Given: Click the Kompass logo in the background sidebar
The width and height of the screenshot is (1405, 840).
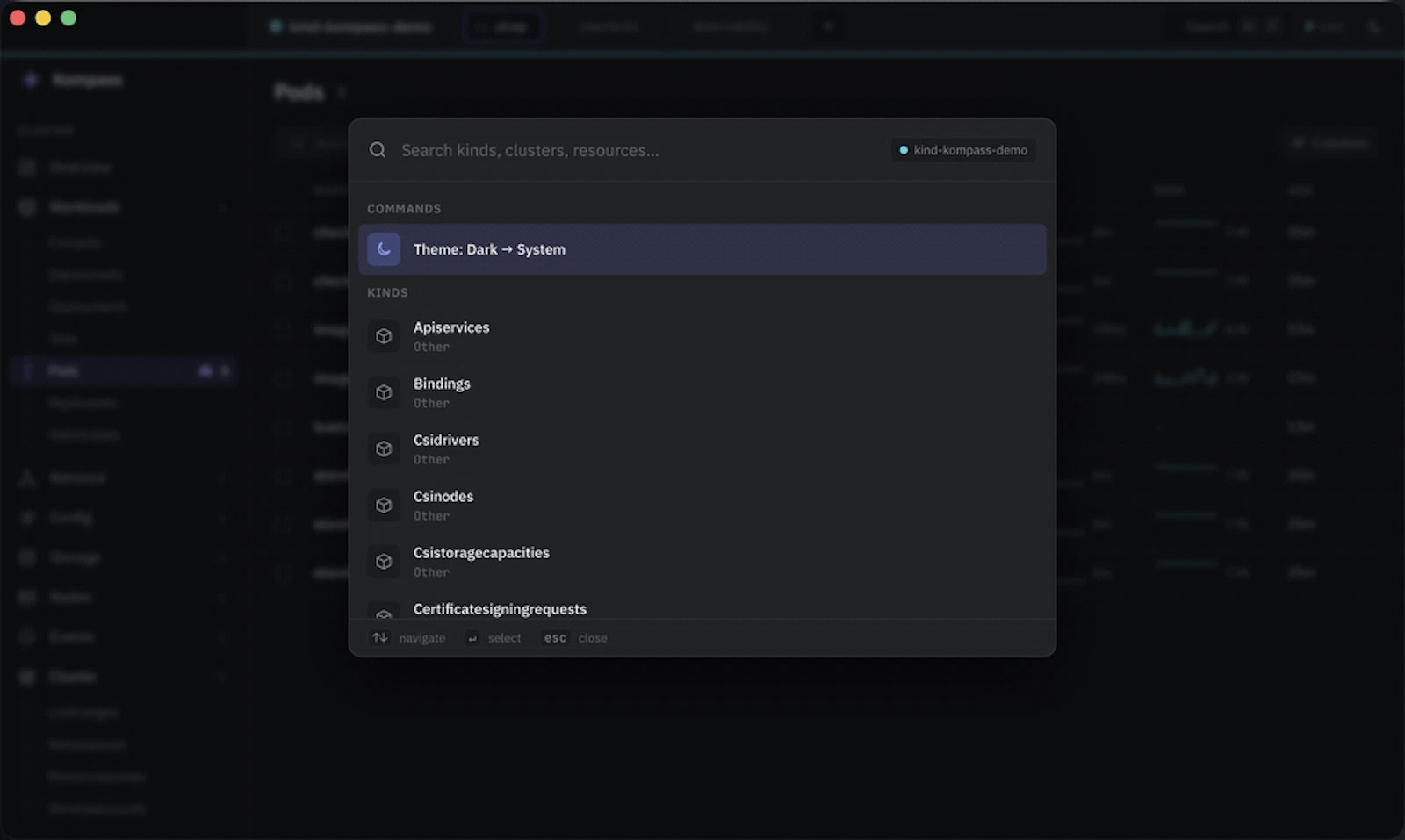Looking at the screenshot, I should pos(31,80).
